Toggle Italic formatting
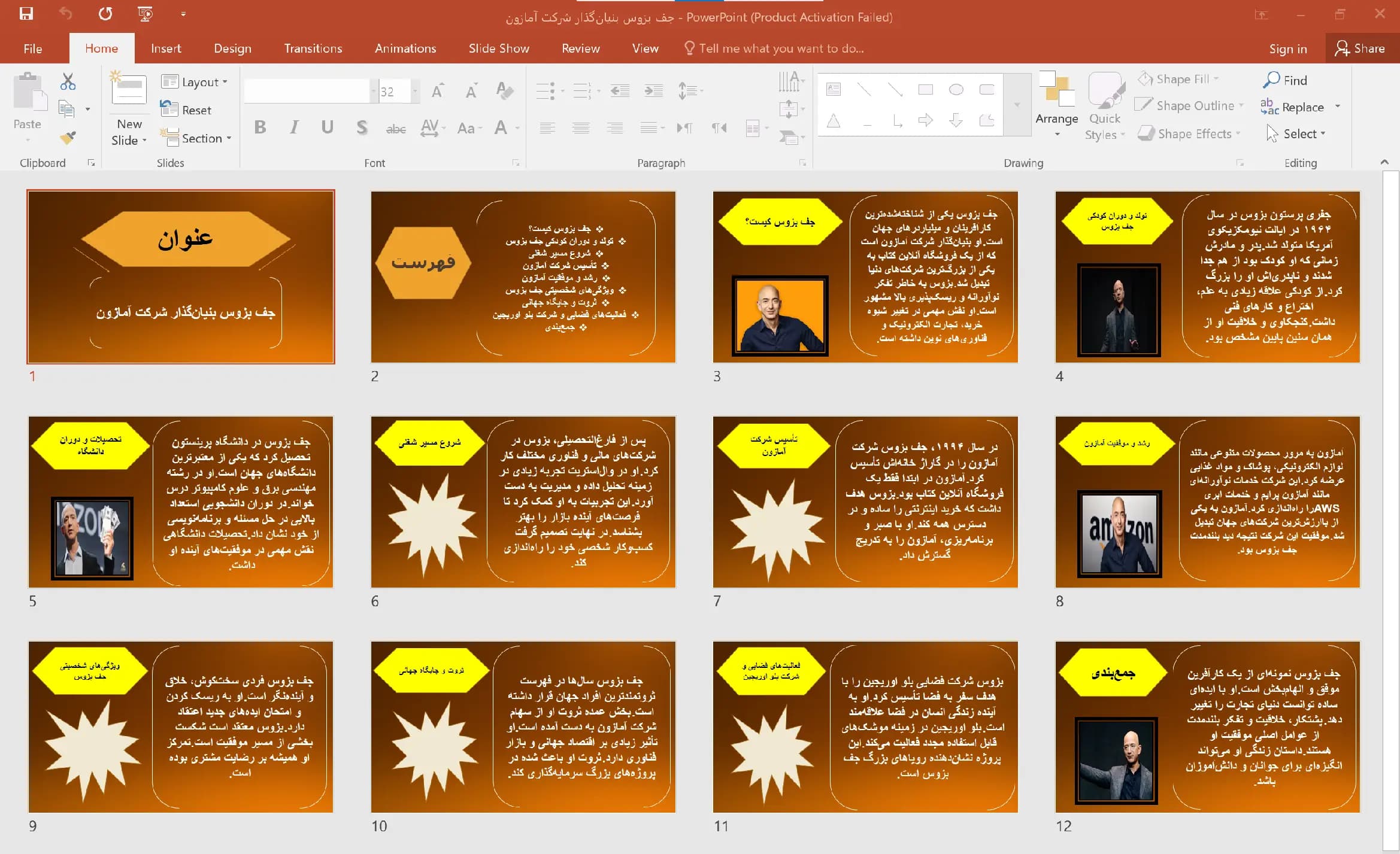 [x=294, y=127]
